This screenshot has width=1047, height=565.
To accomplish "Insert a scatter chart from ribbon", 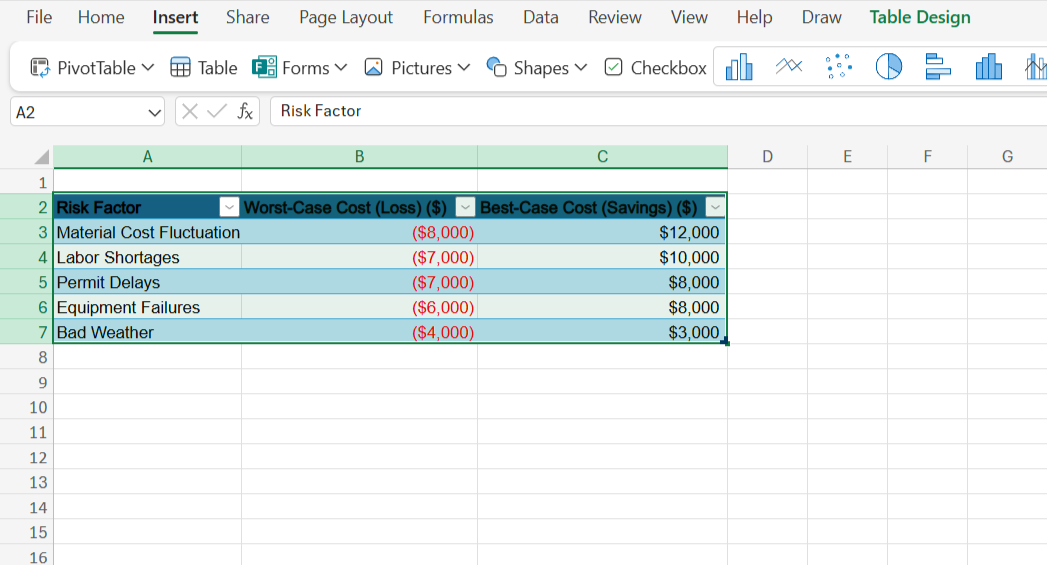I will pos(840,67).
